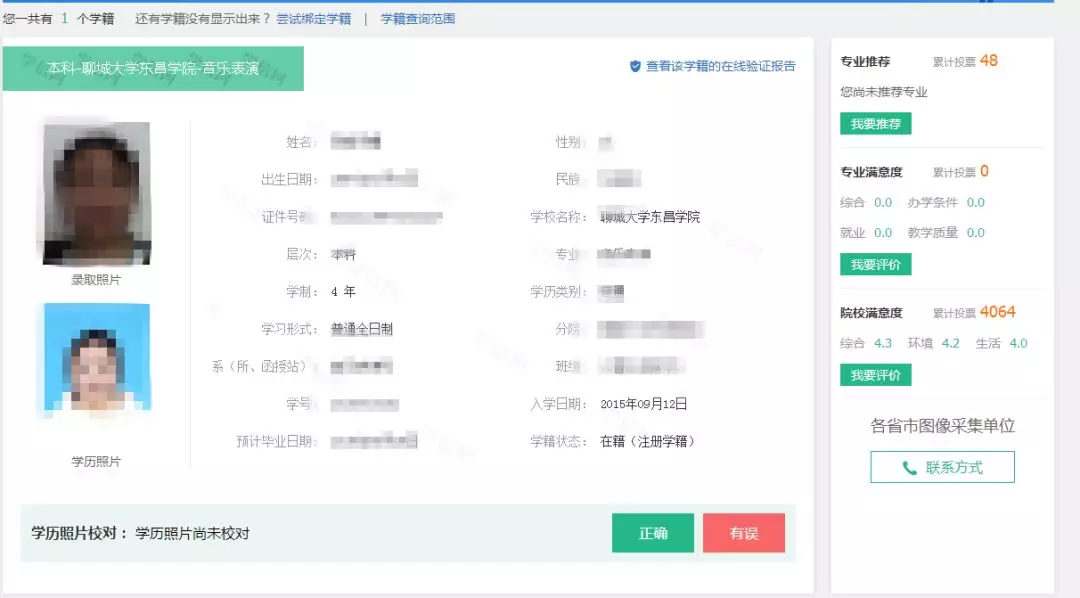Click the 专业推荐 vote count 48
This screenshot has height=598, width=1080.
[988, 61]
